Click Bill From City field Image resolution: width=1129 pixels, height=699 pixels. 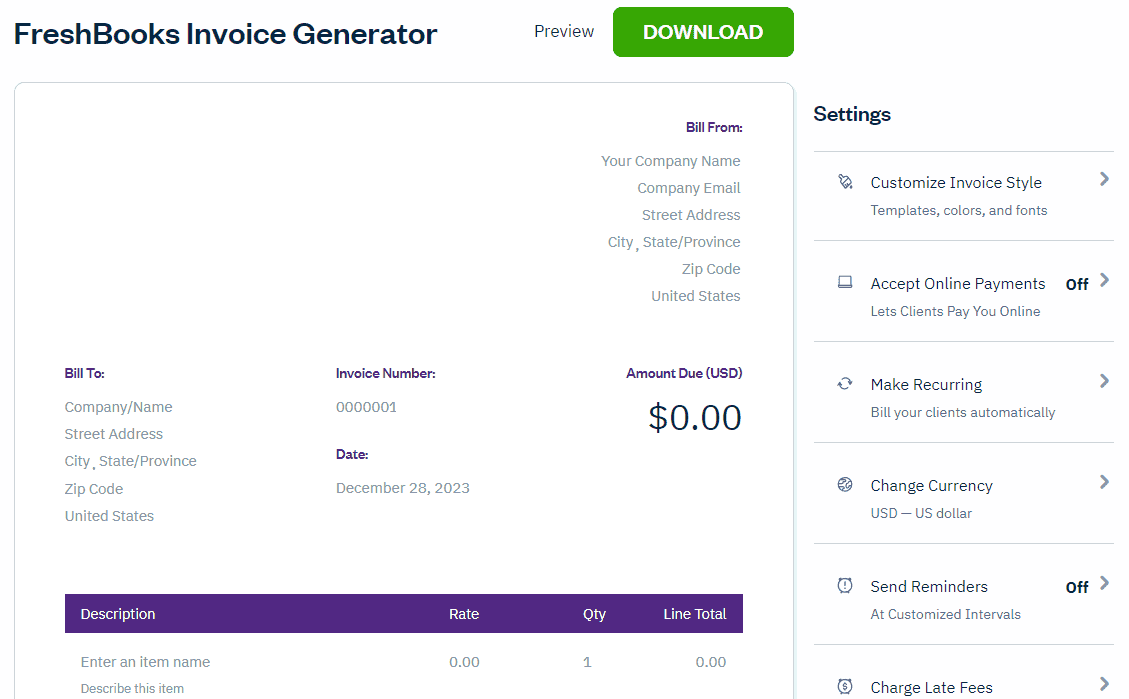(620, 242)
